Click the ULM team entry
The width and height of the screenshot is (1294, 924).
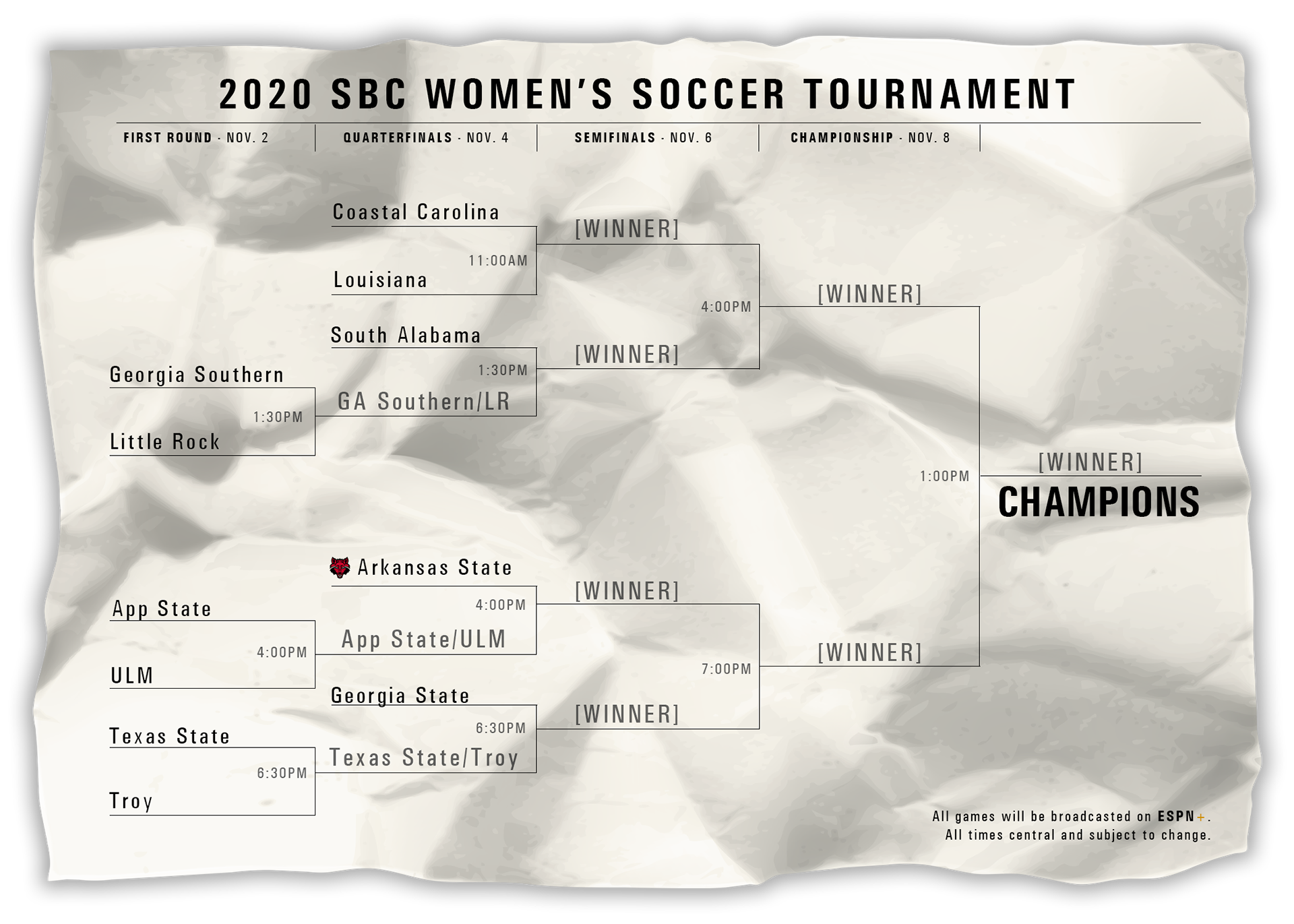click(x=132, y=675)
